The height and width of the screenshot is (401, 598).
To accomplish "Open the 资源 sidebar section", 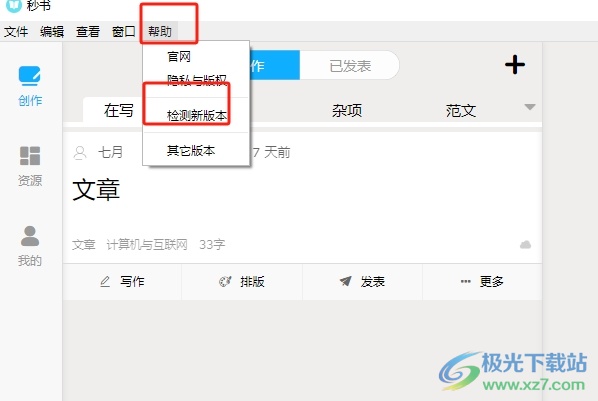I will 30,166.
